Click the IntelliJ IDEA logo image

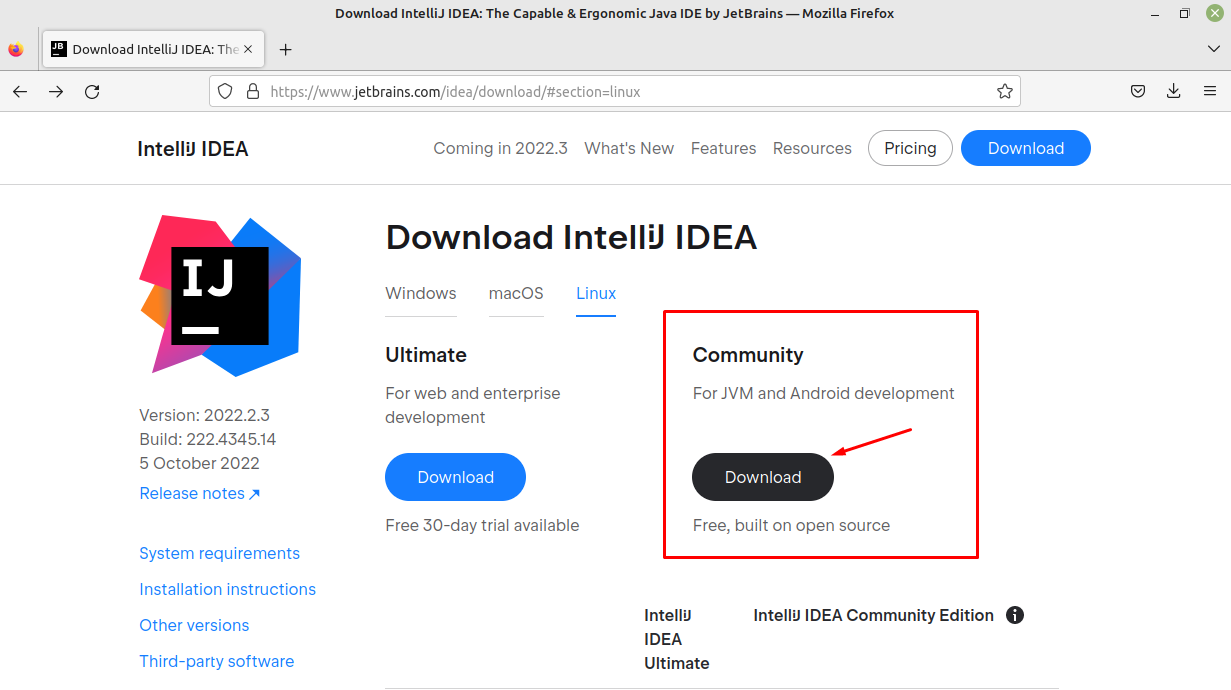point(218,294)
